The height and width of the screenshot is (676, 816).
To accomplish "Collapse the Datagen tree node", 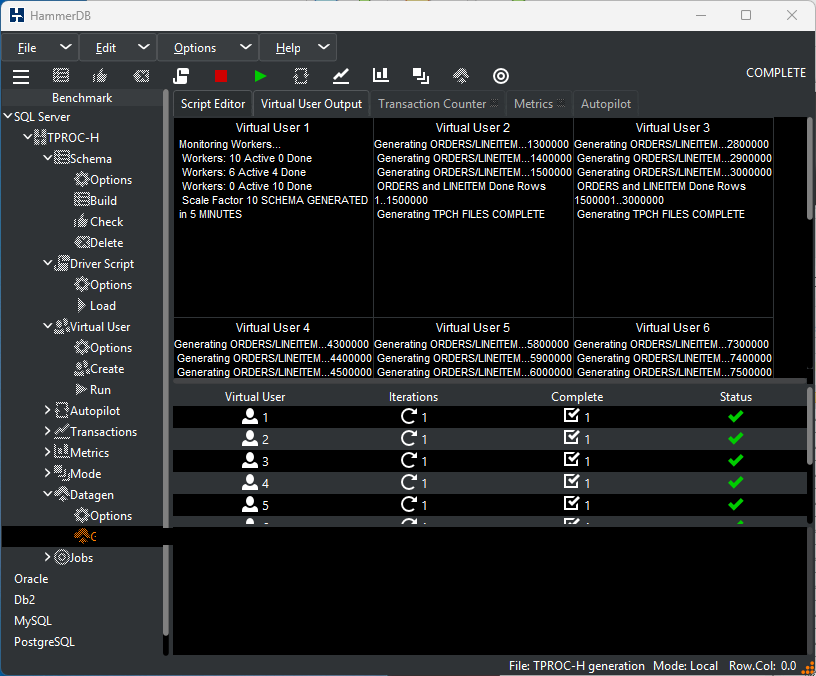I will point(47,494).
